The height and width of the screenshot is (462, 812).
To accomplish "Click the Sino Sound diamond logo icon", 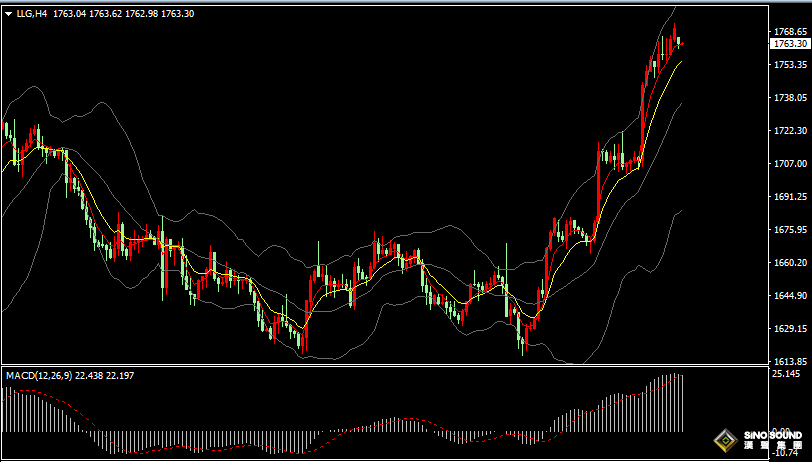I will (x=725, y=440).
